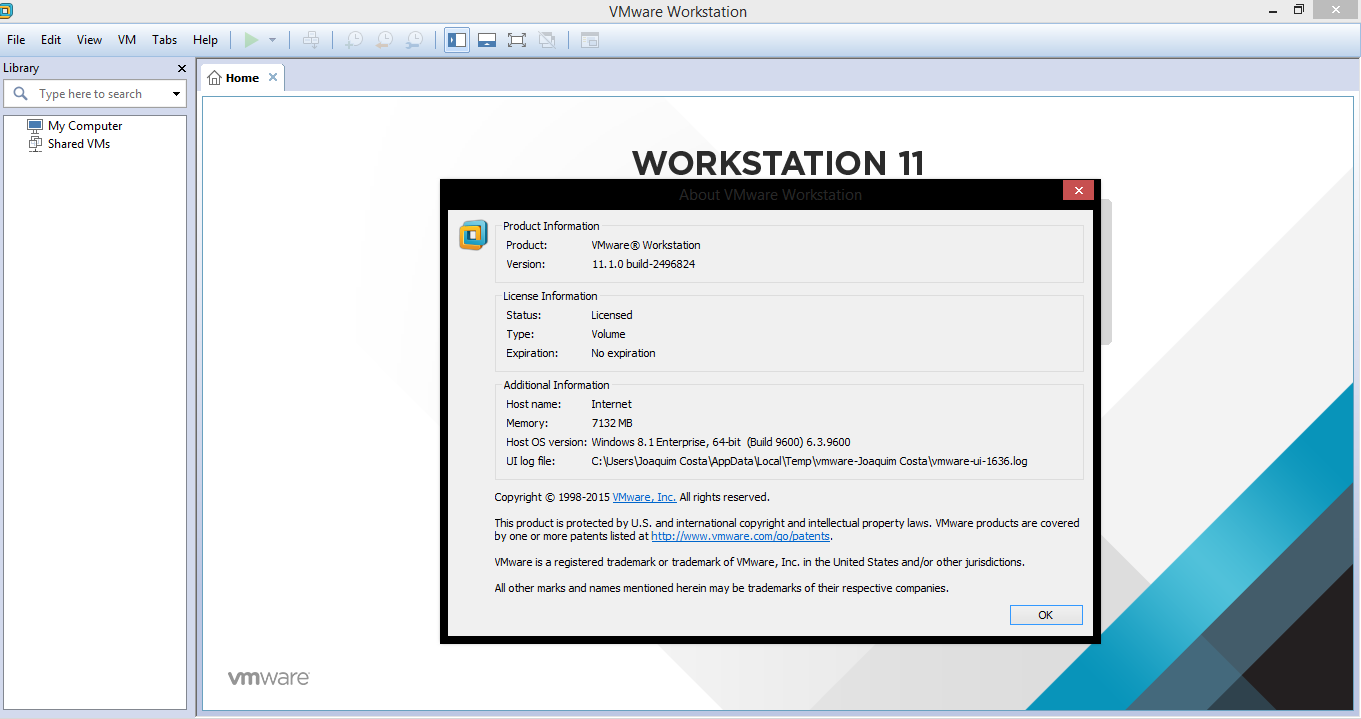This screenshot has width=1361, height=719.
Task: Click the Revert Snapshot toolbar icon
Action: point(384,40)
